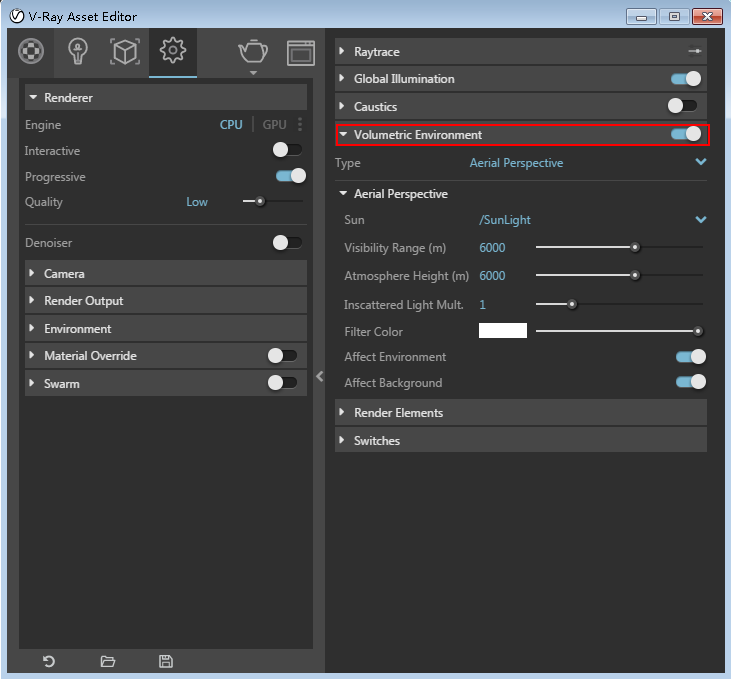Image resolution: width=731 pixels, height=679 pixels.
Task: Select CPU as render engine
Action: pos(231,125)
